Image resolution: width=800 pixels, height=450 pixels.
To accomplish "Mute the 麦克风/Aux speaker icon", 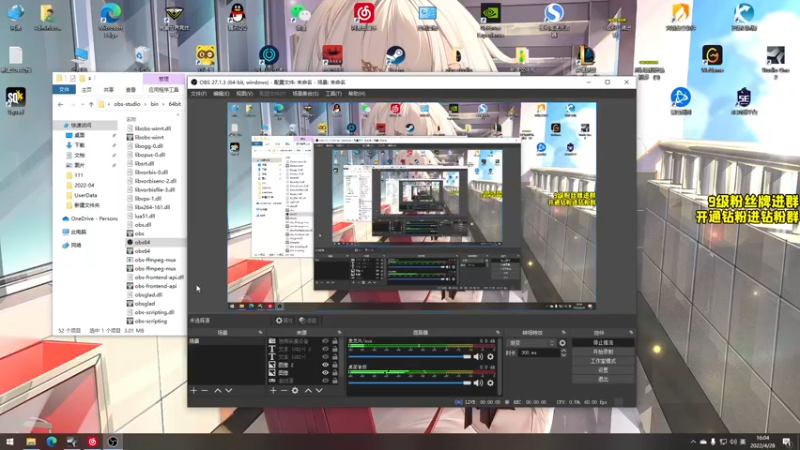I will (x=478, y=357).
